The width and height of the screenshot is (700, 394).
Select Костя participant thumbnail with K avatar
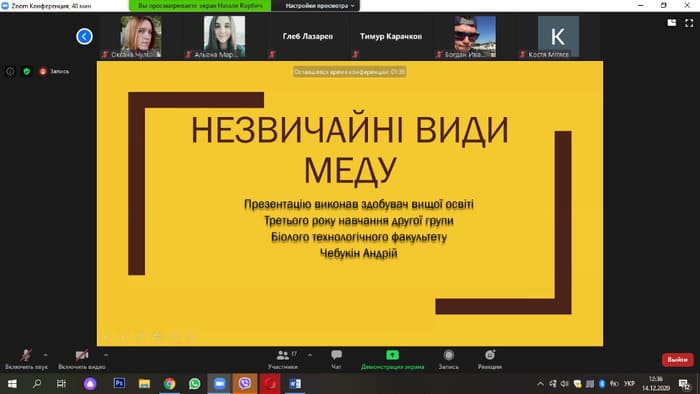click(x=558, y=37)
